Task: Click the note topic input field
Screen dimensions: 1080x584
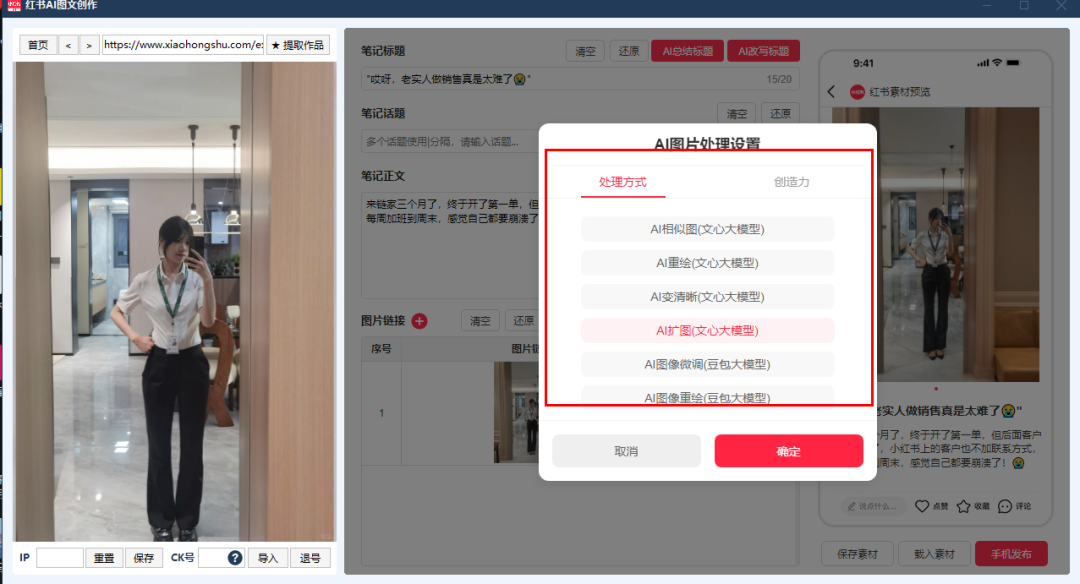Action: [x=450, y=141]
